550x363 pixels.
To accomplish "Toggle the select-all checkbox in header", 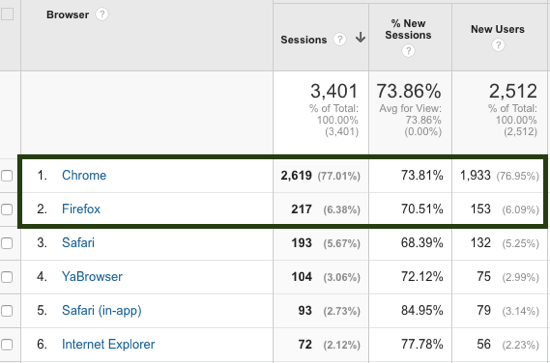I will [x=7, y=14].
